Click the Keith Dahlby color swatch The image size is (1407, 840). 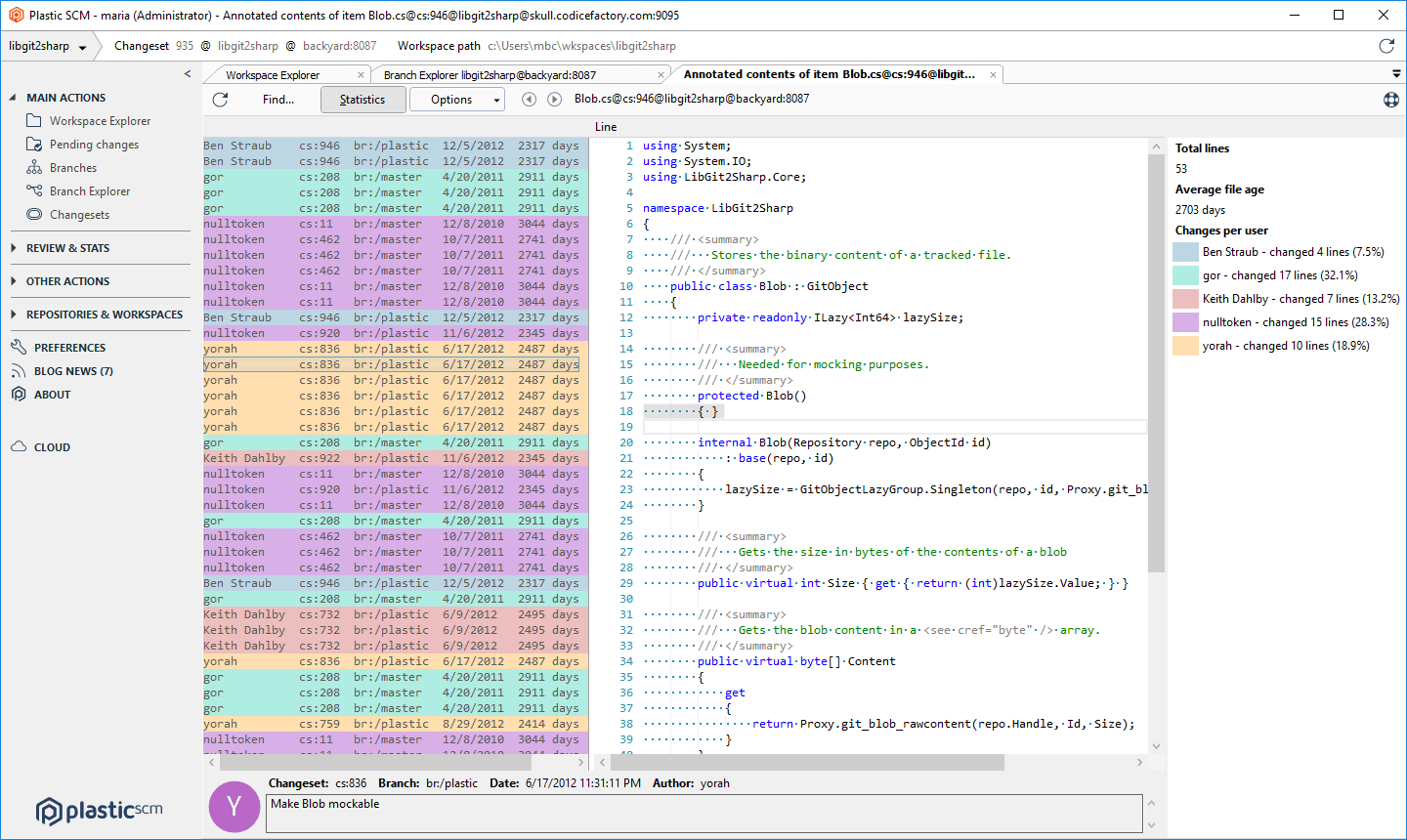point(1185,299)
